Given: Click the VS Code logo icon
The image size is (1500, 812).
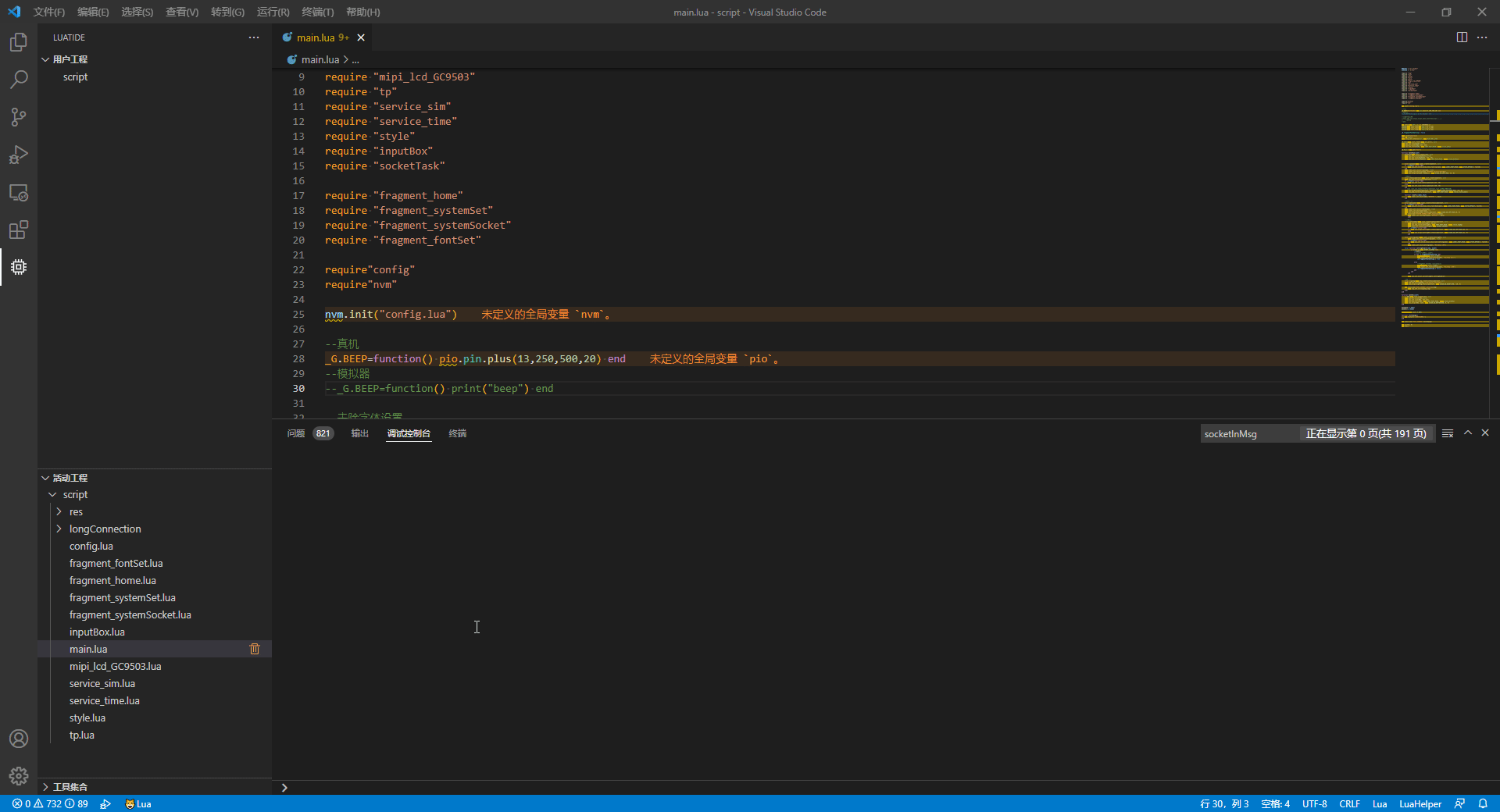Looking at the screenshot, I should 14,12.
